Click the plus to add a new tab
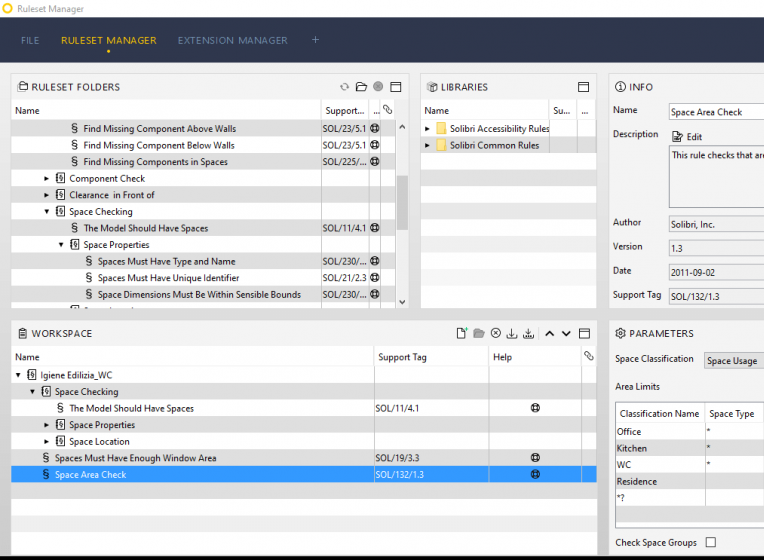 click(x=315, y=40)
